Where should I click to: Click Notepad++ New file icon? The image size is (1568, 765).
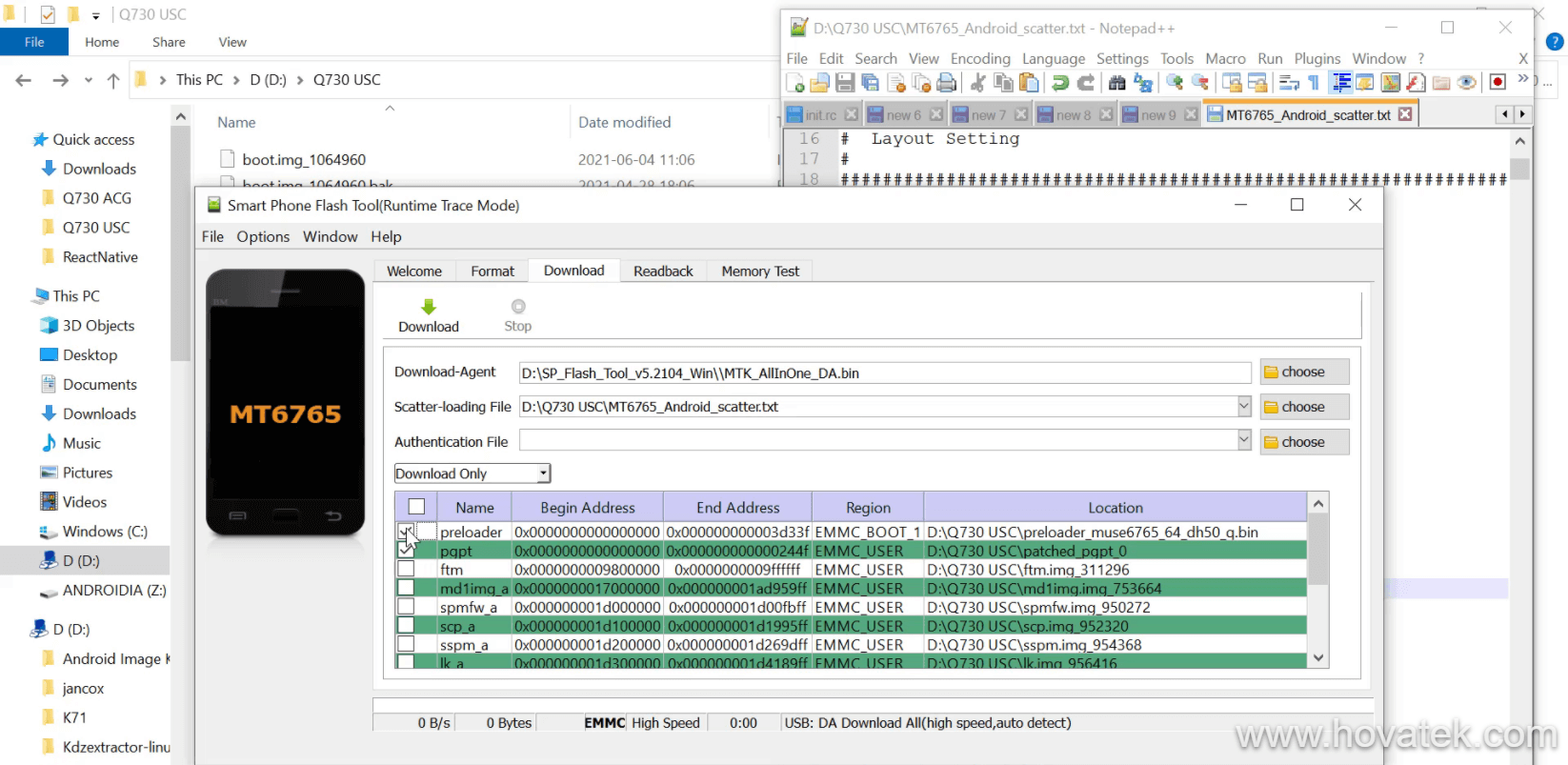pyautogui.click(x=795, y=83)
